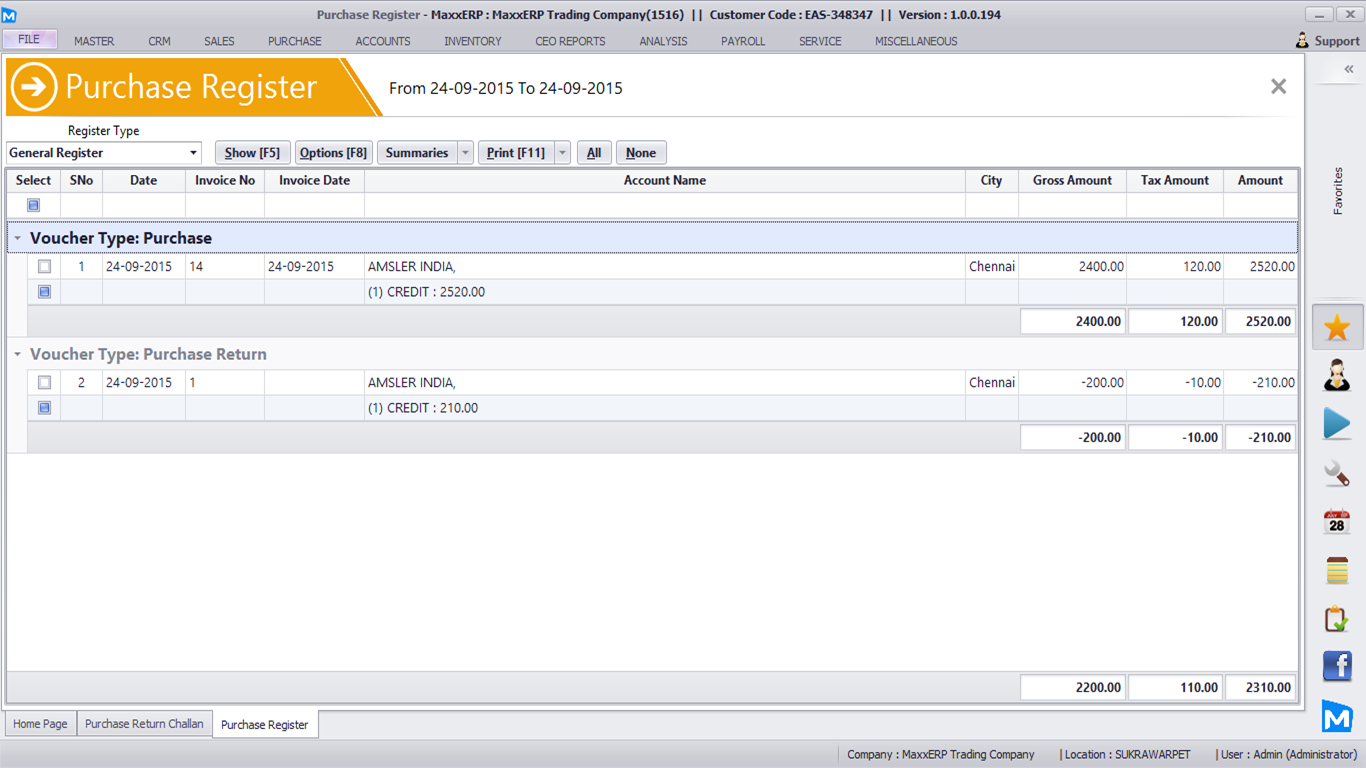Open the Summaries dropdown arrow
Image resolution: width=1366 pixels, height=768 pixels.
click(465, 153)
